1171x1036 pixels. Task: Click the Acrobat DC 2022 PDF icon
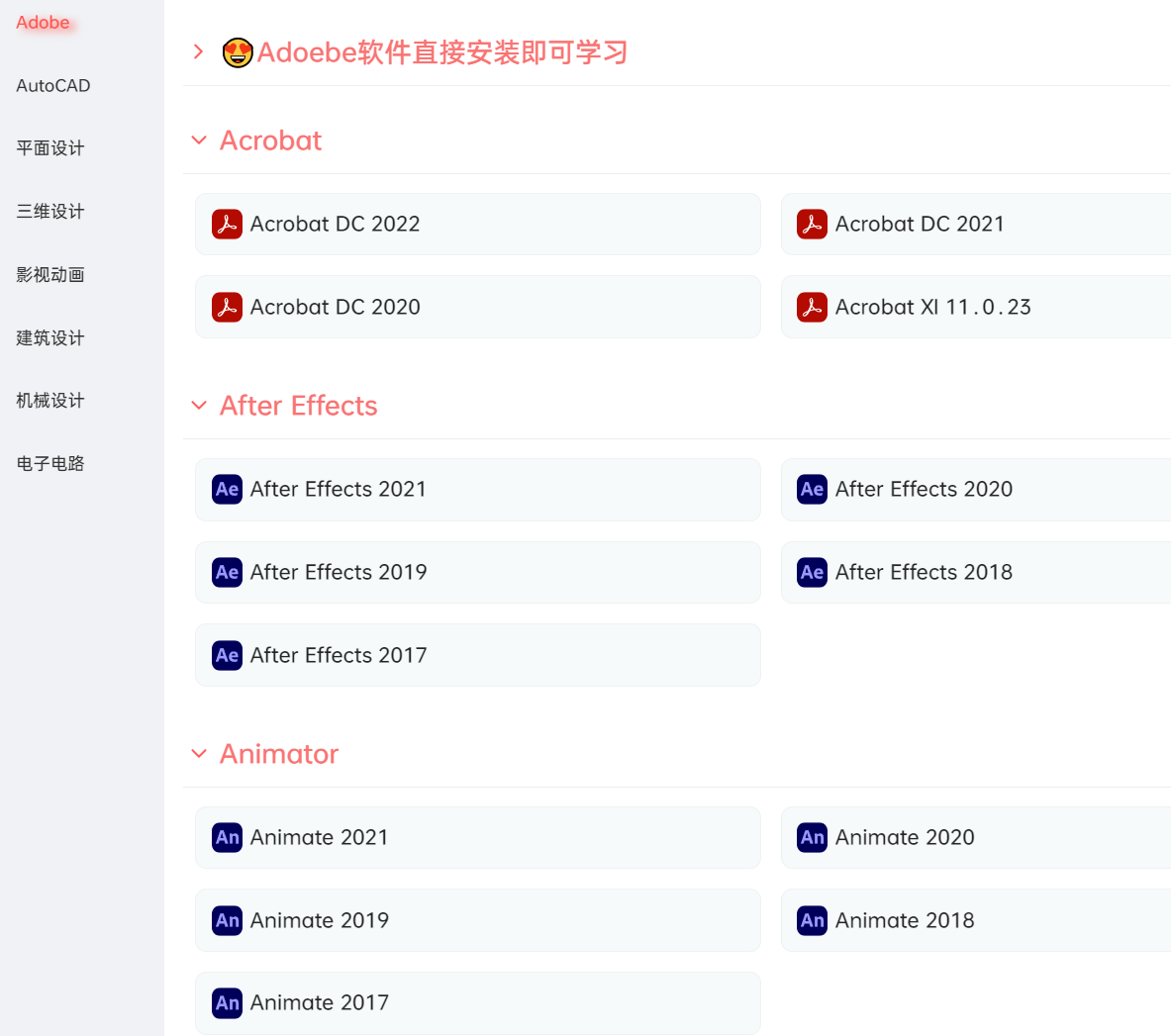227,225
